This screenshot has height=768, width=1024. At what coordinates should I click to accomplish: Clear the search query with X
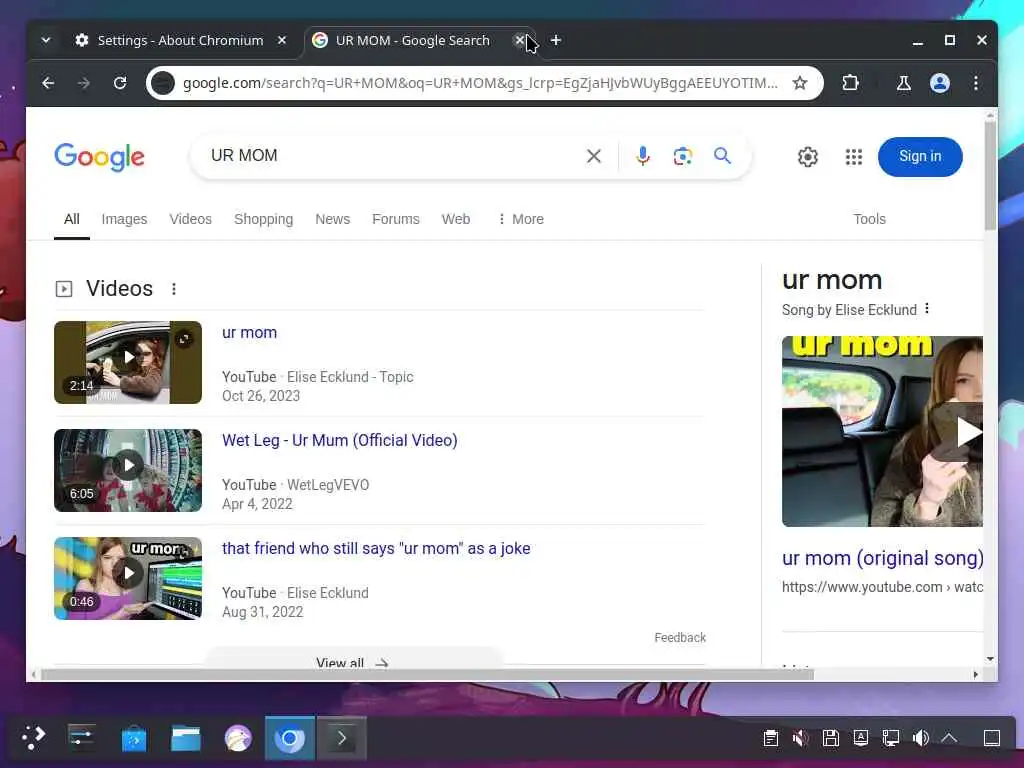(x=594, y=156)
